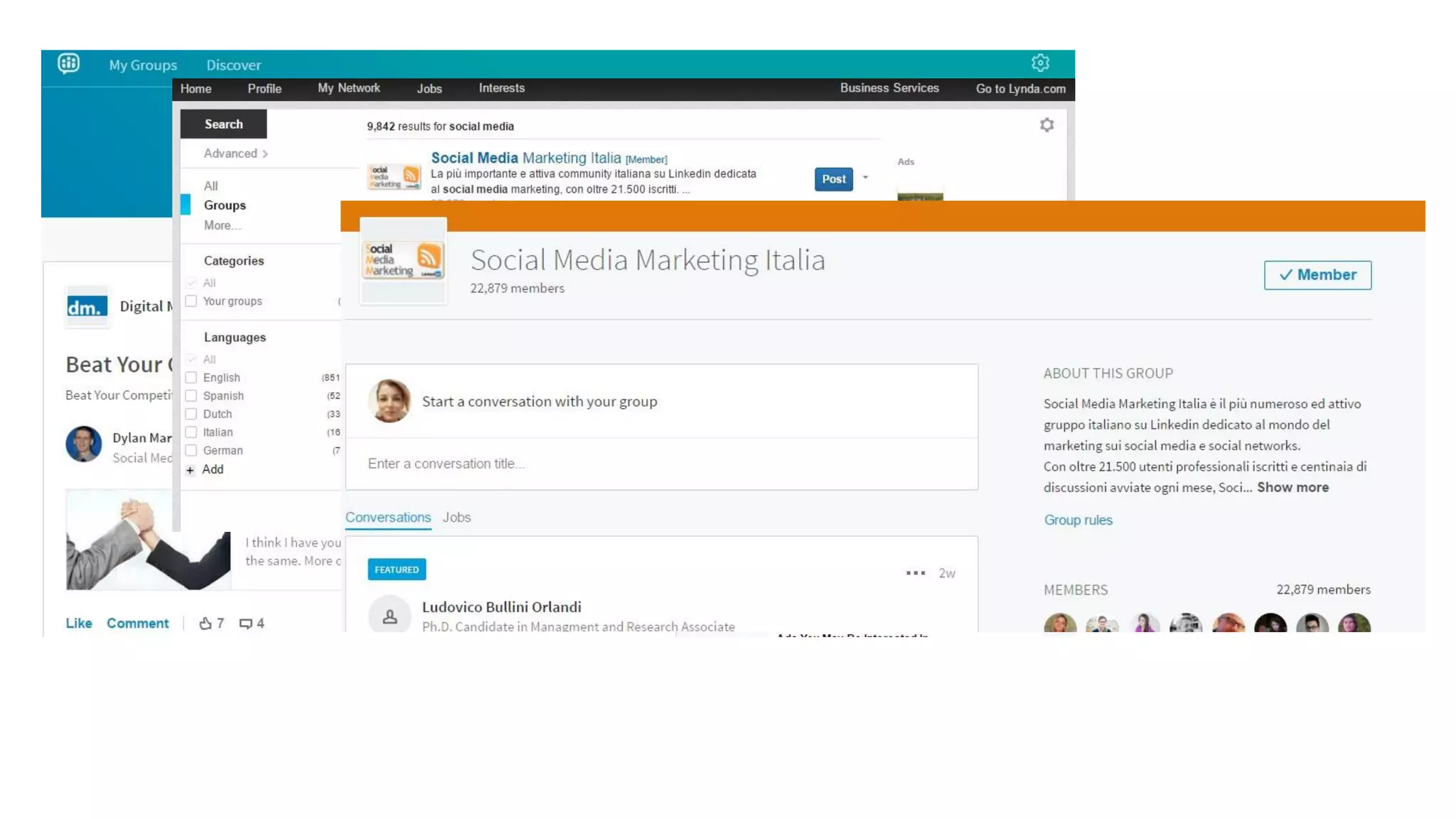Switch to the Jobs tab in the group

point(456,518)
